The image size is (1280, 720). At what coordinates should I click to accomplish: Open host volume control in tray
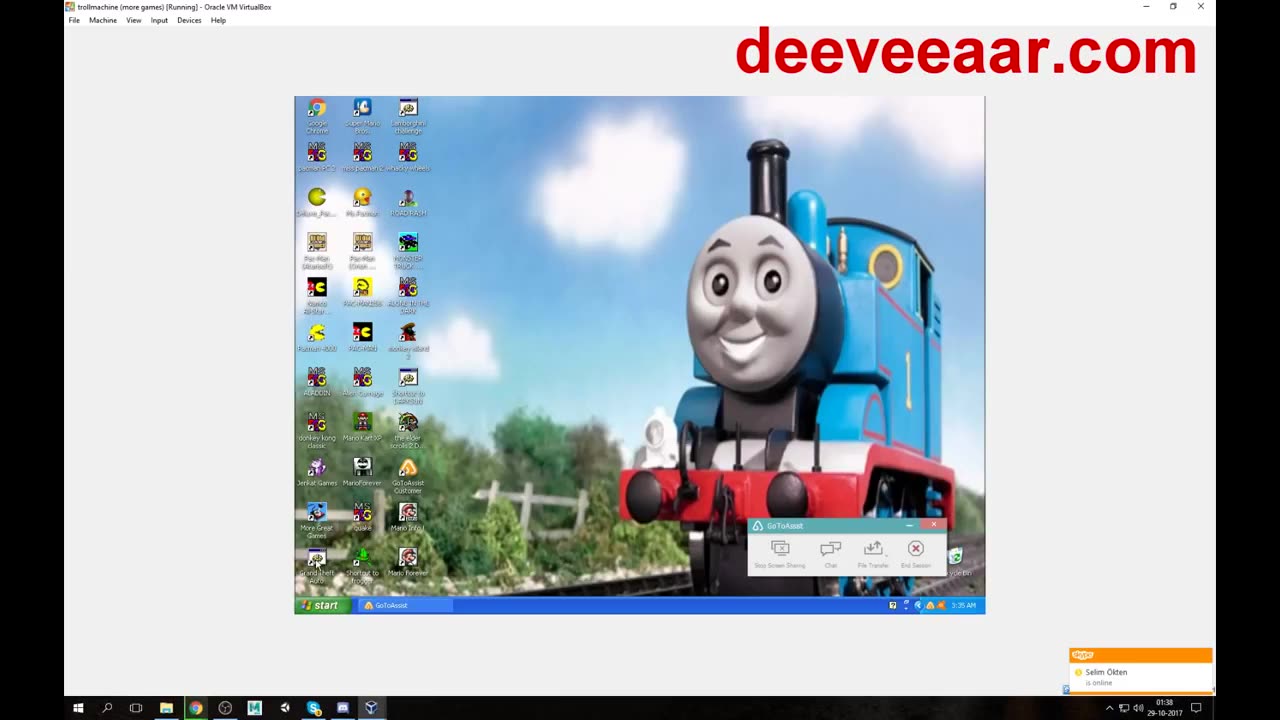tap(1138, 708)
